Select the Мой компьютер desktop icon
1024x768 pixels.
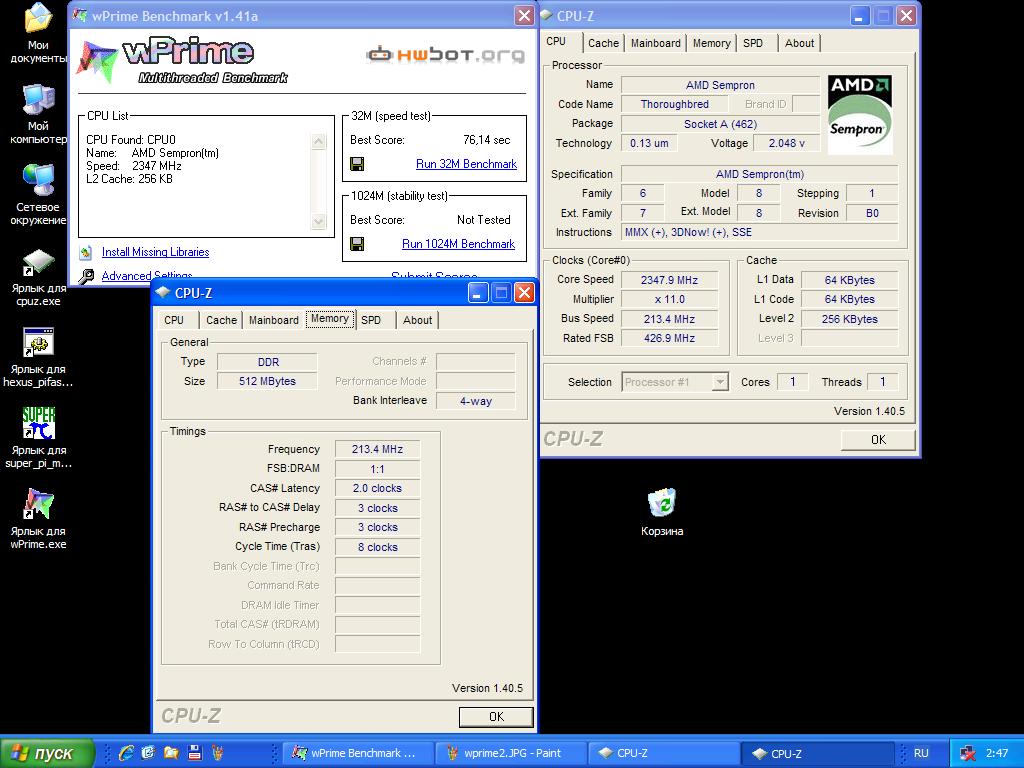pyautogui.click(x=38, y=100)
